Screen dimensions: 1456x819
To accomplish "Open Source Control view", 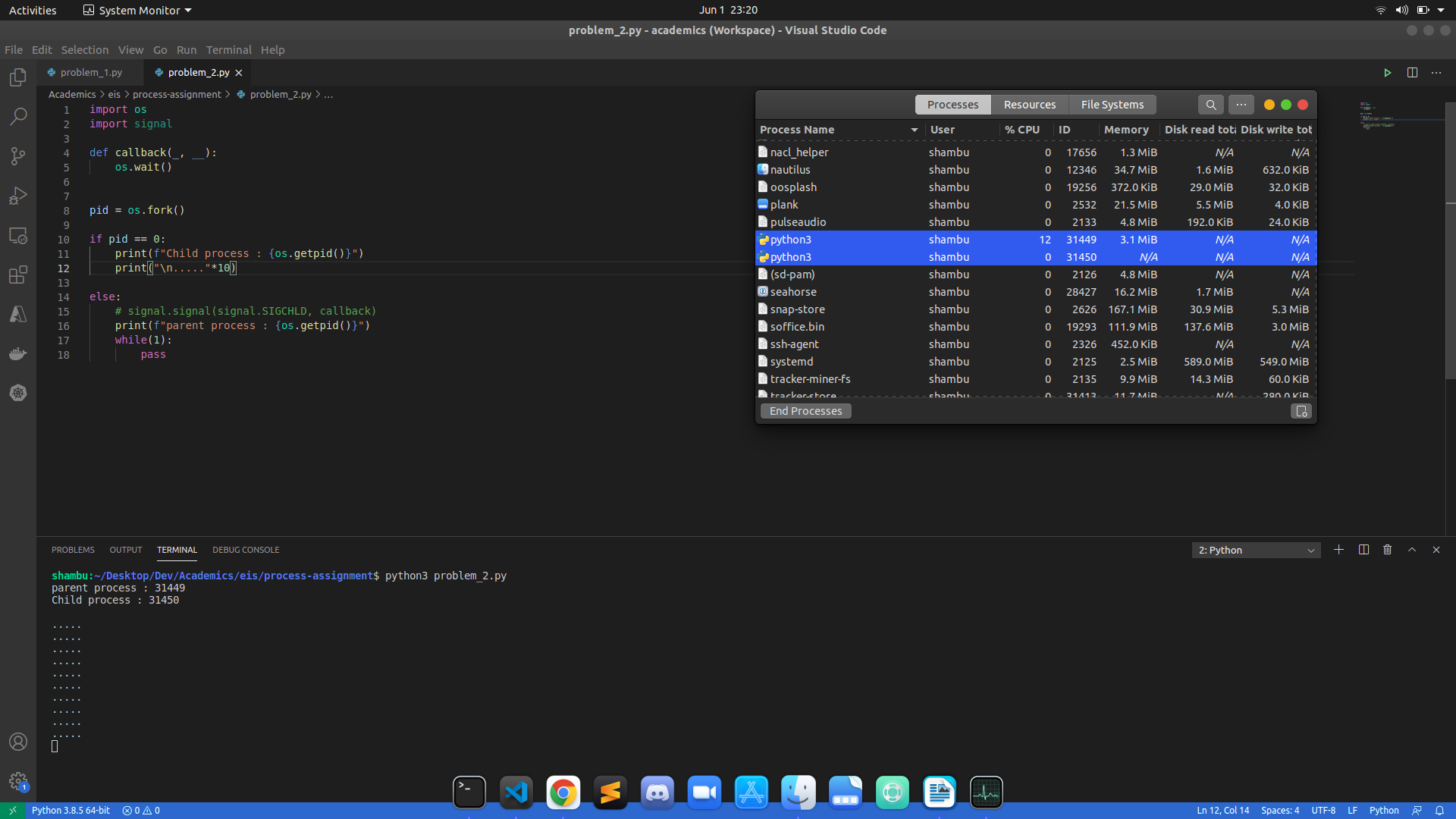I will (18, 156).
